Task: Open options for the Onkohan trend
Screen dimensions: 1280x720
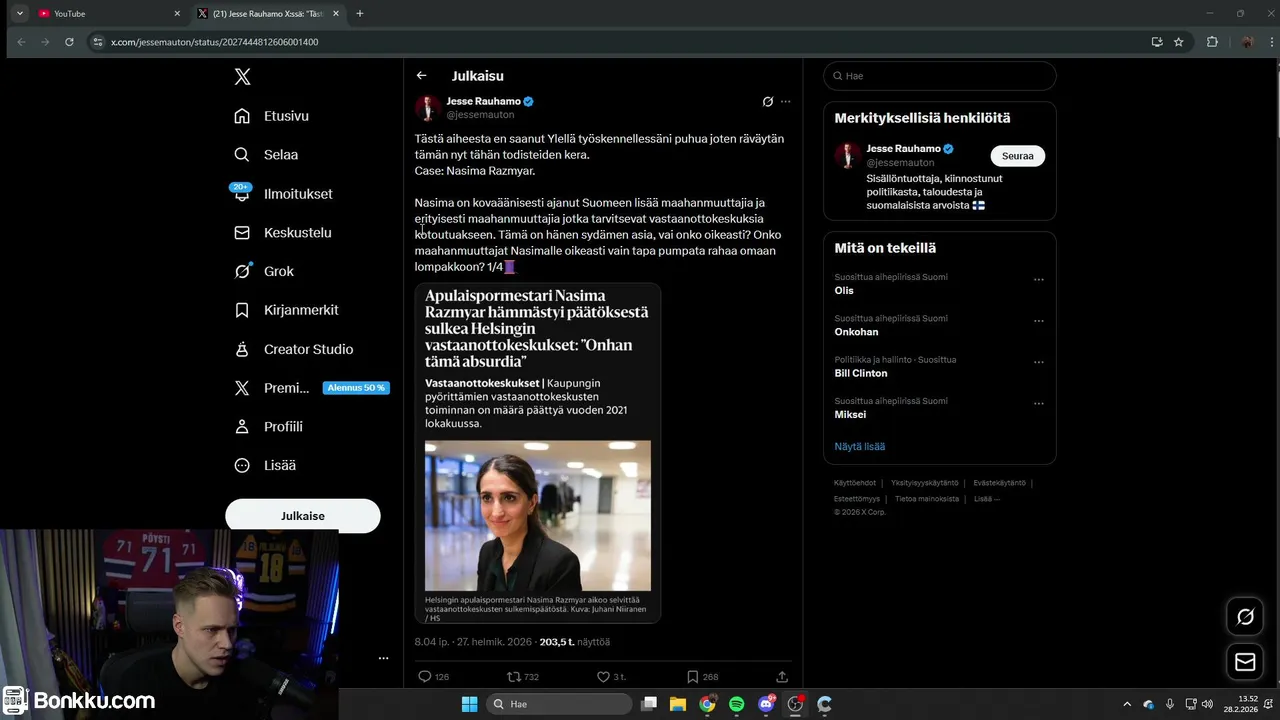Action: point(1038,321)
